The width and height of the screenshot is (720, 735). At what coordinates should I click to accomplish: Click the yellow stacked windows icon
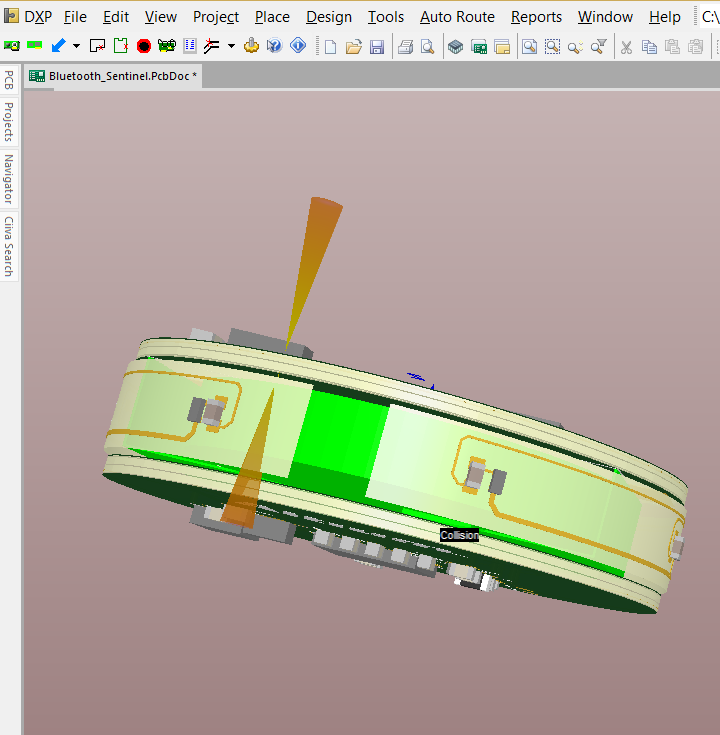(502, 47)
